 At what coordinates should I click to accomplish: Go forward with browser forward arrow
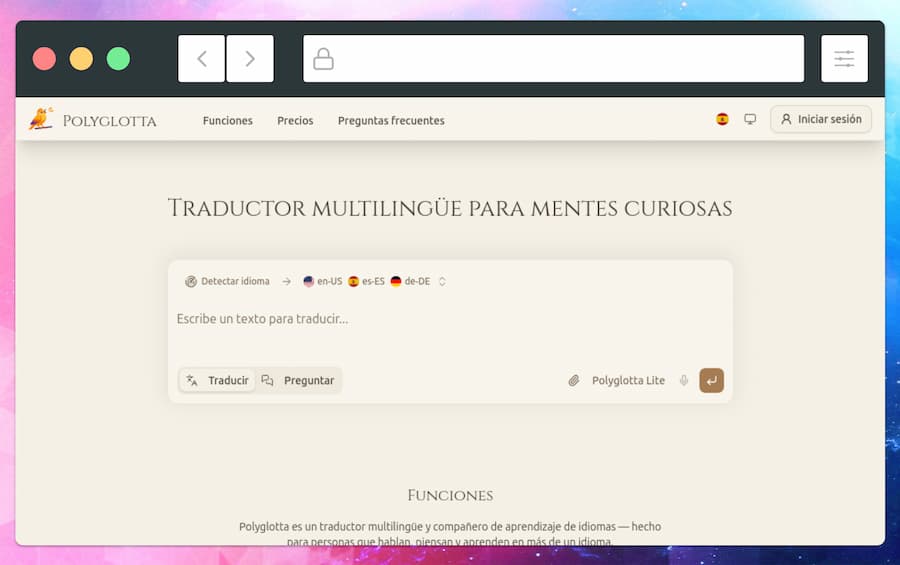click(250, 59)
